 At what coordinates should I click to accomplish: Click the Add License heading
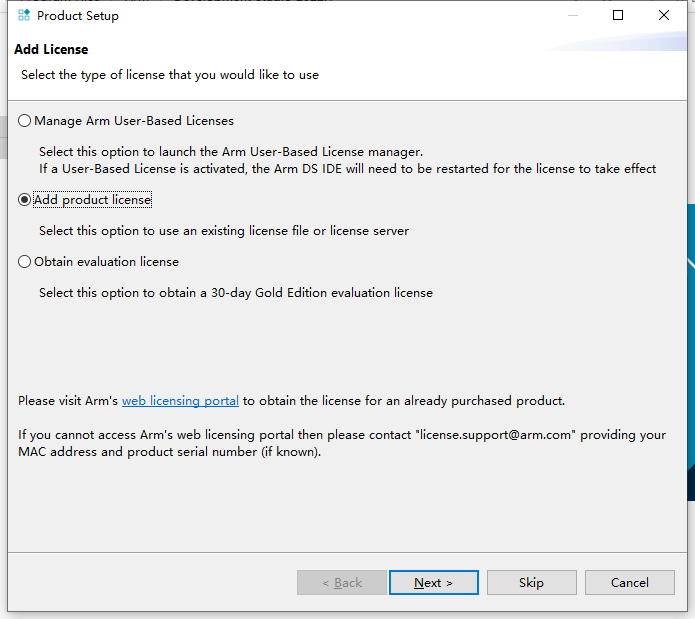pyautogui.click(x=51, y=49)
